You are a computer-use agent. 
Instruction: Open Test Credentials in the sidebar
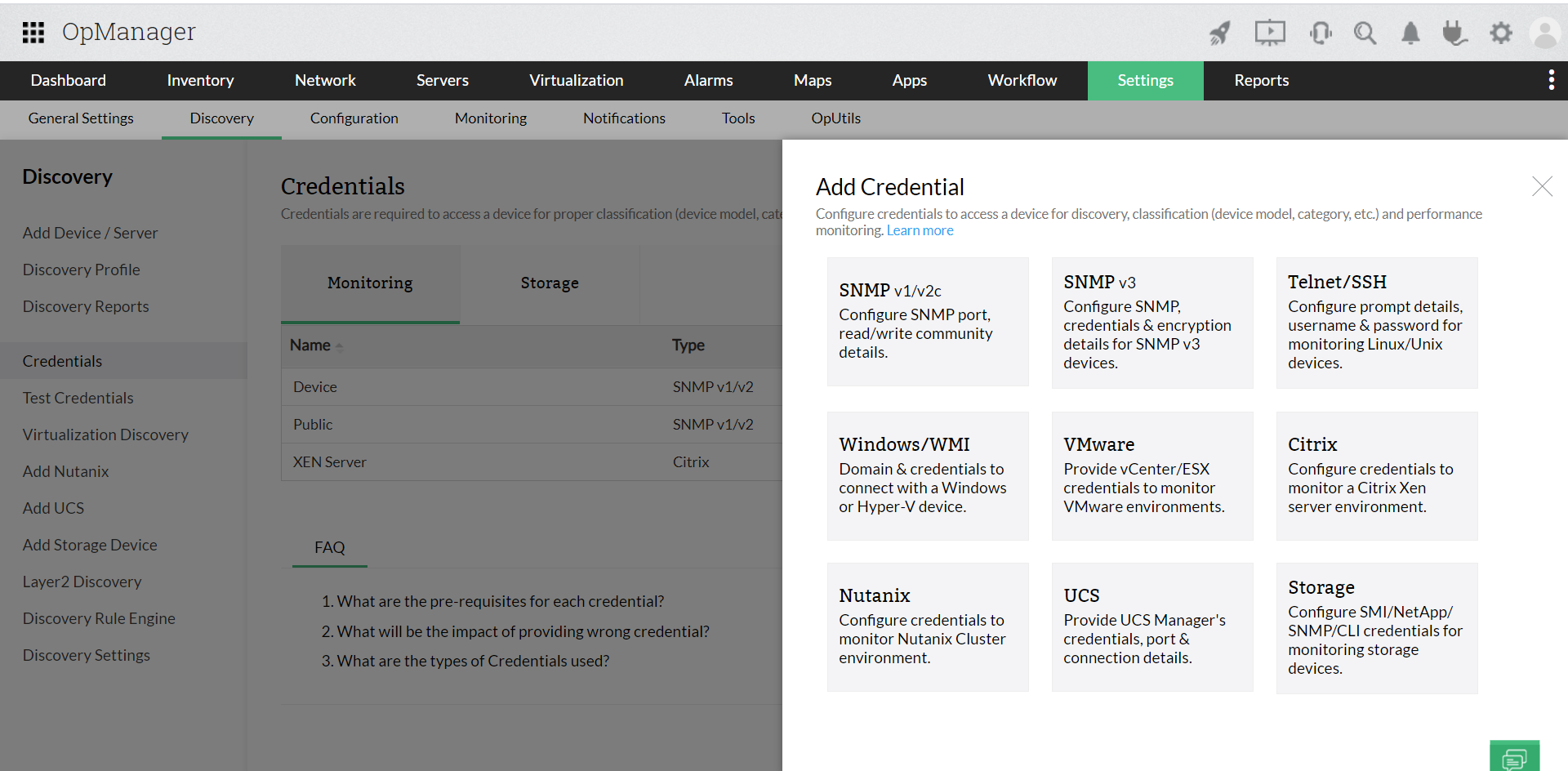click(x=78, y=398)
